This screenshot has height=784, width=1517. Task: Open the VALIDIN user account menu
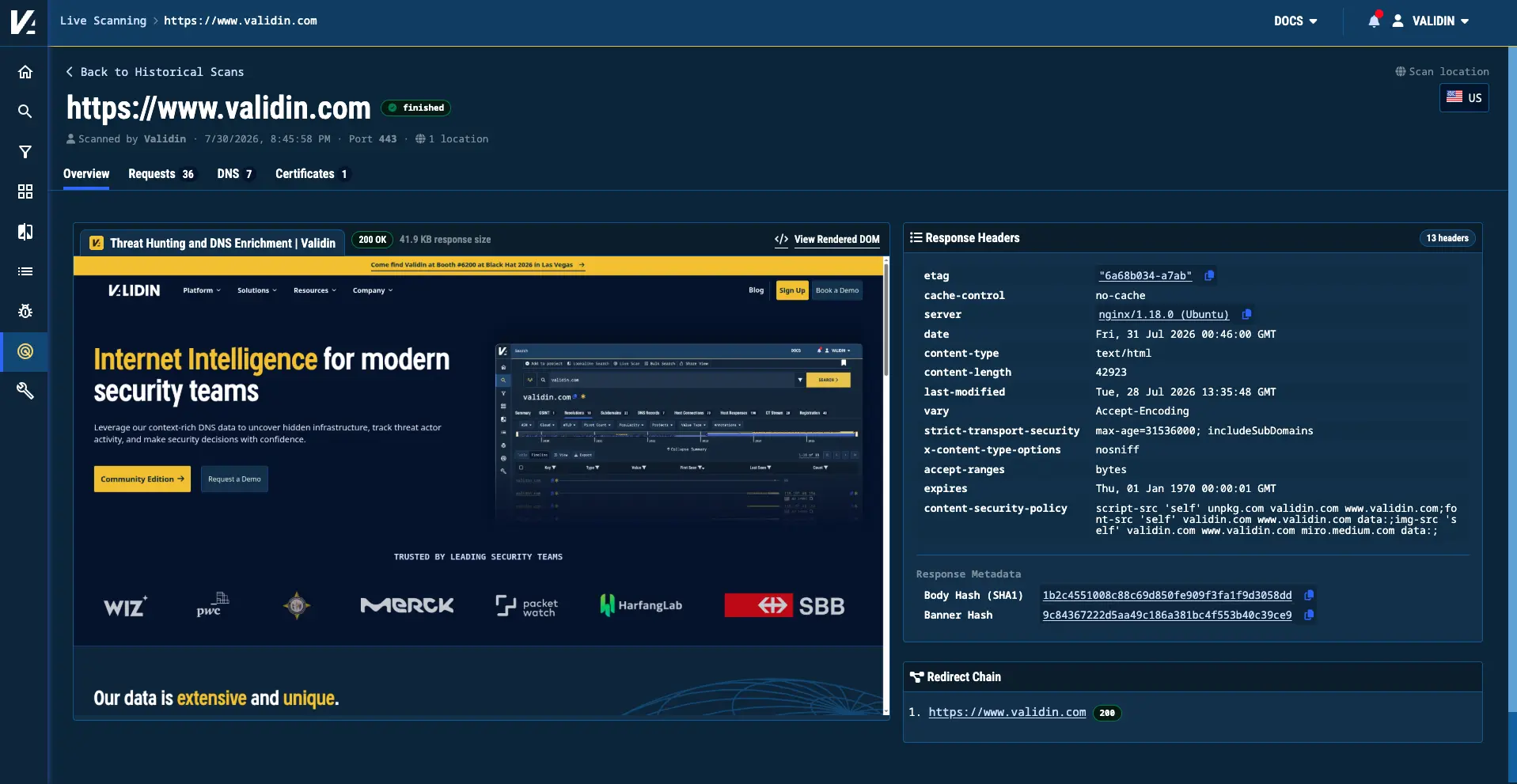coord(1431,21)
